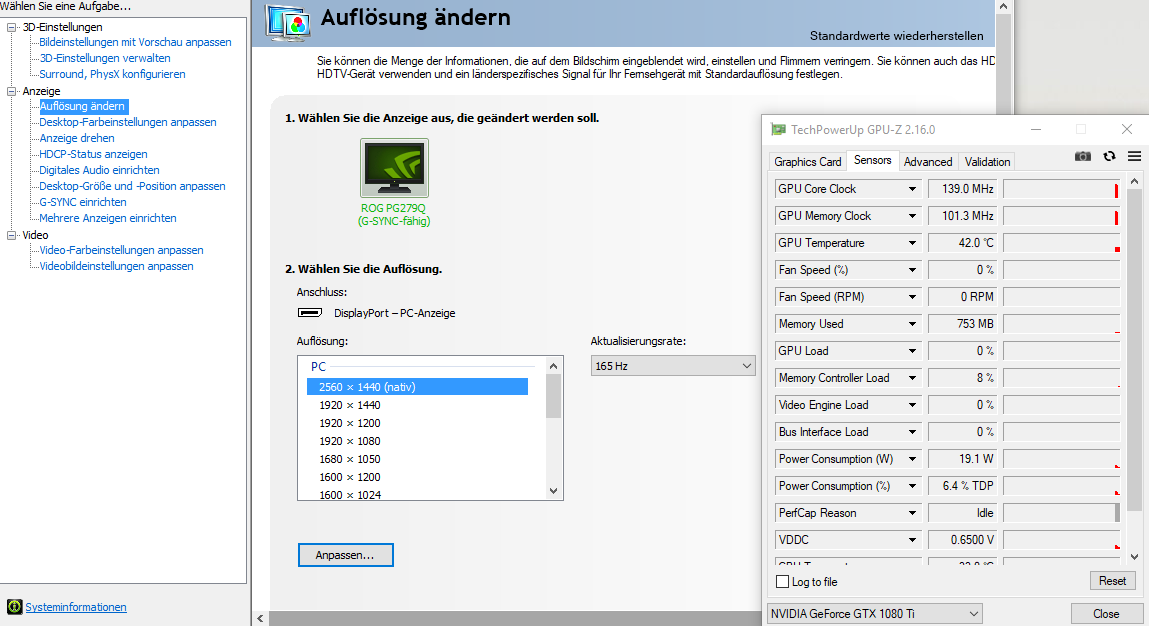Image resolution: width=1149 pixels, height=626 pixels.
Task: Open the GPU Memory Clock sensor dropdown
Action: pos(912,216)
